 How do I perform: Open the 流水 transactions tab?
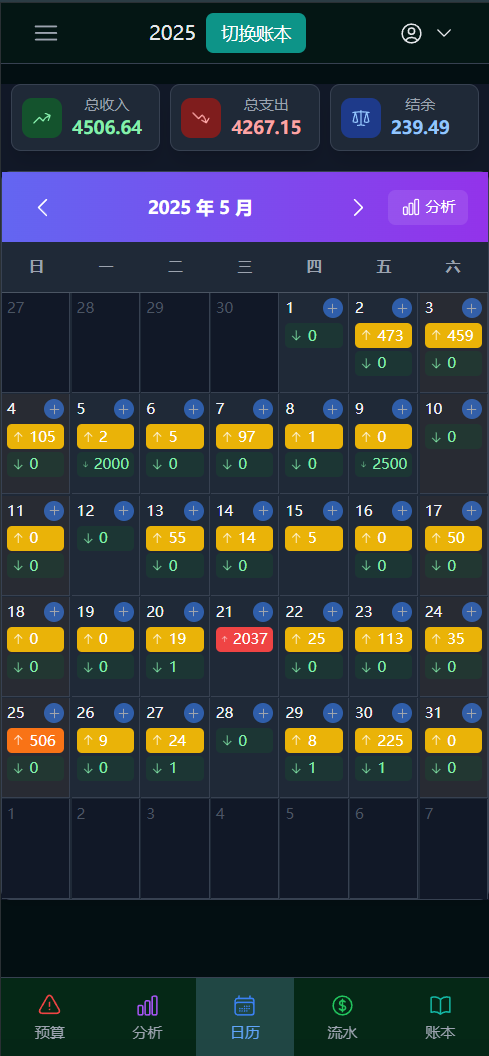click(342, 1017)
